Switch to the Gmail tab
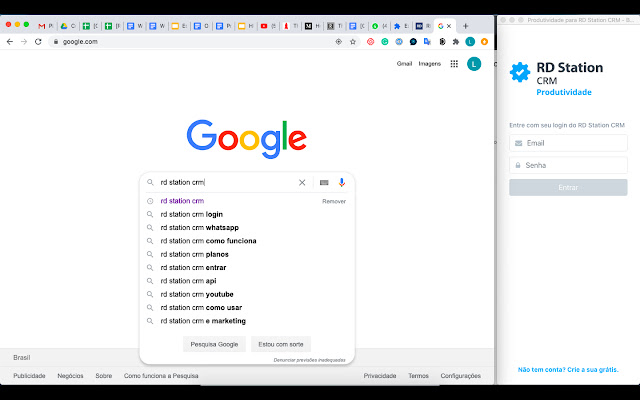 click(45, 26)
